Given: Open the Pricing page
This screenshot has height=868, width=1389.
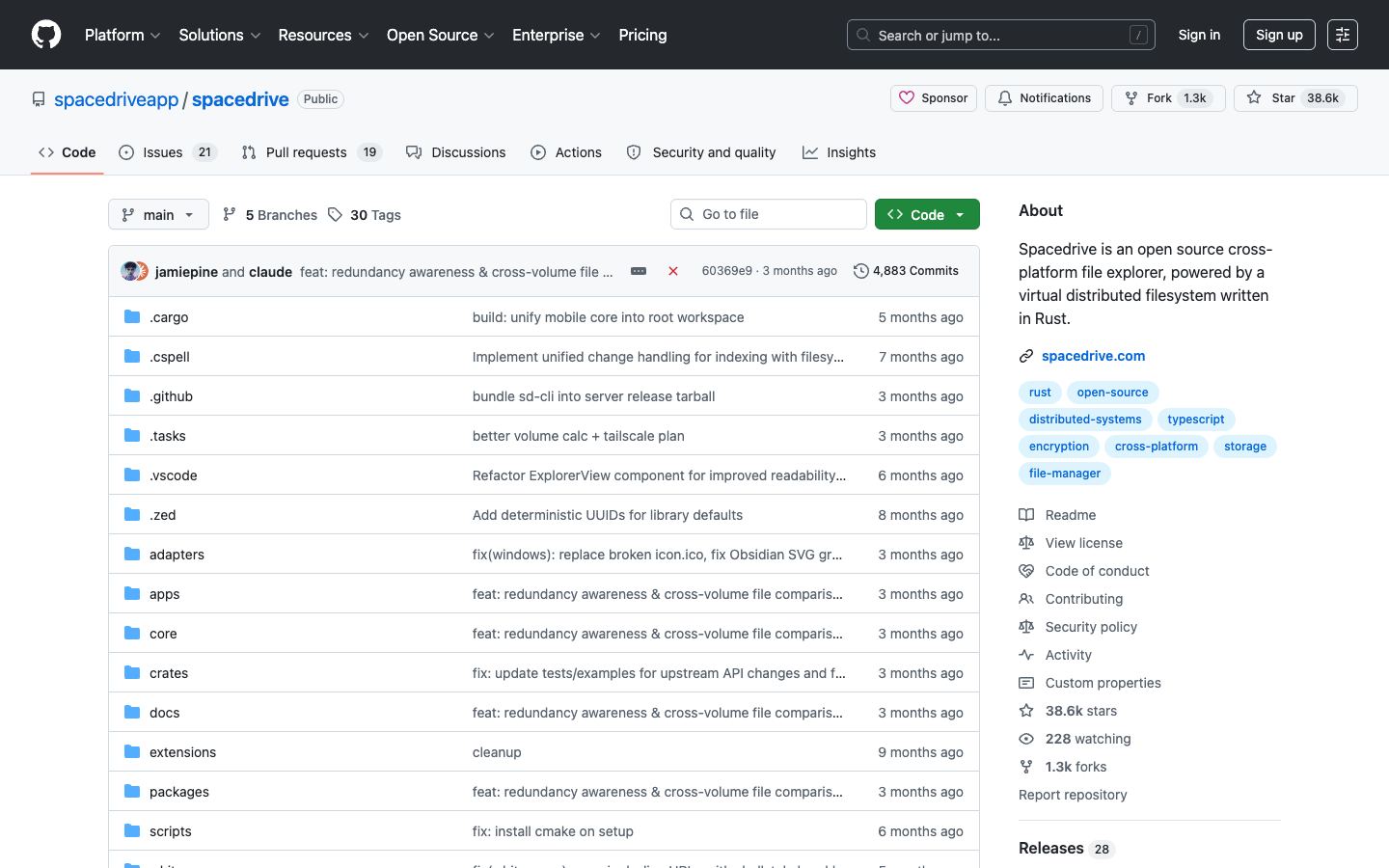Looking at the screenshot, I should tap(642, 35).
